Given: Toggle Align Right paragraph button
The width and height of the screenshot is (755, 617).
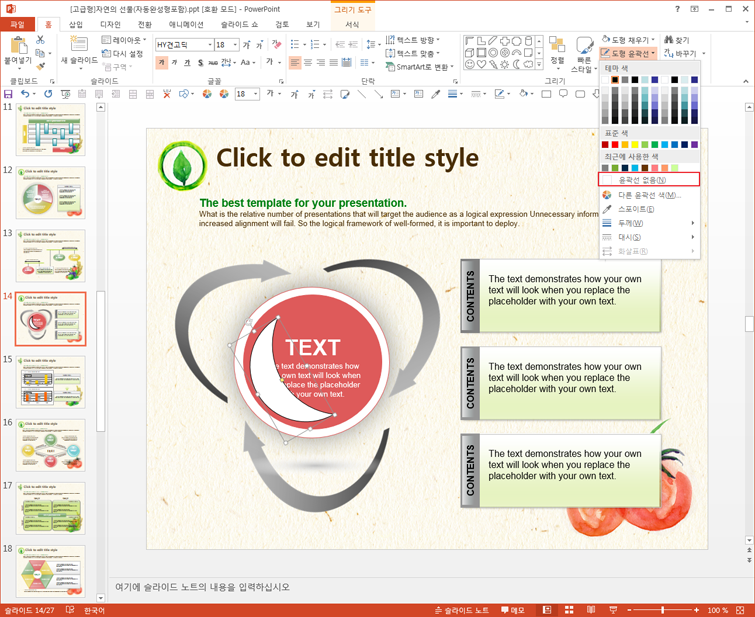Looking at the screenshot, I should pos(320,62).
